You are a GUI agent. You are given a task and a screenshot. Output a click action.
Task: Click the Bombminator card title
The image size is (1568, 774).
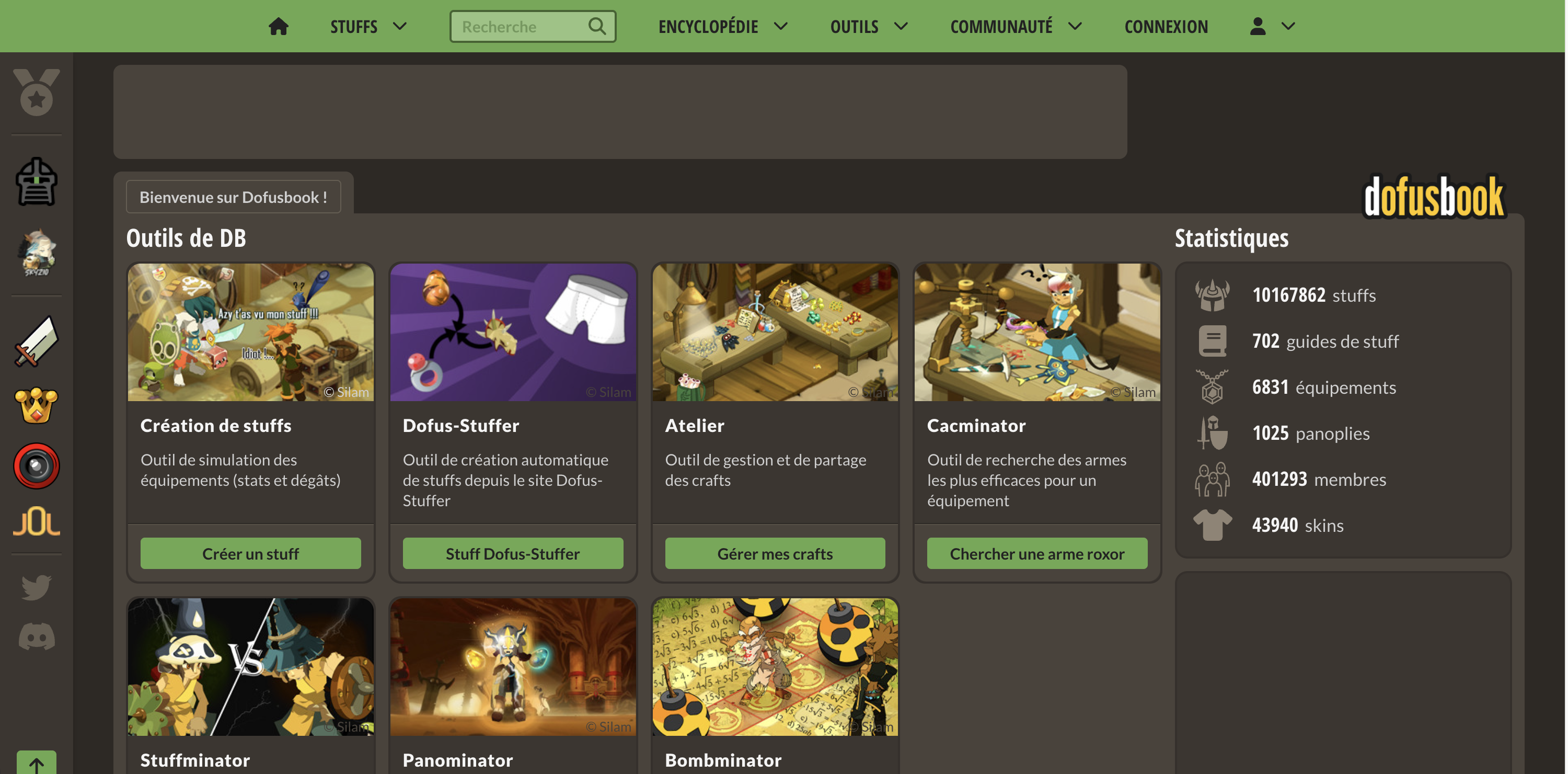tap(723, 760)
